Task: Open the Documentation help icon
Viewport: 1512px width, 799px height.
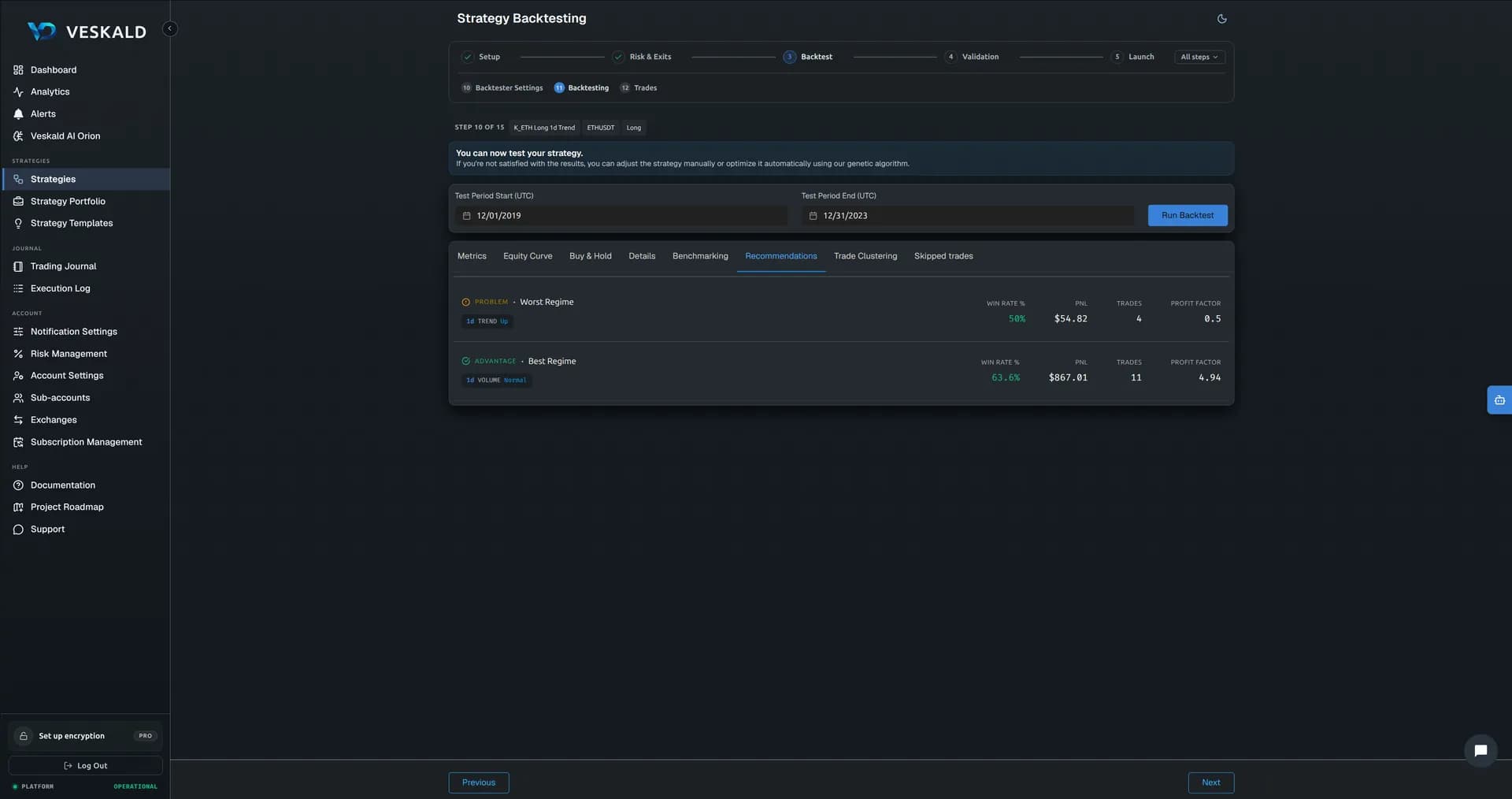Action: tap(18, 485)
